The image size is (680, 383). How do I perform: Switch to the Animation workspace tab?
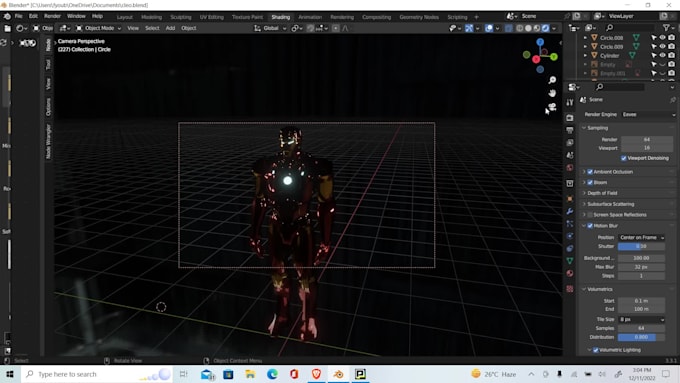310,17
